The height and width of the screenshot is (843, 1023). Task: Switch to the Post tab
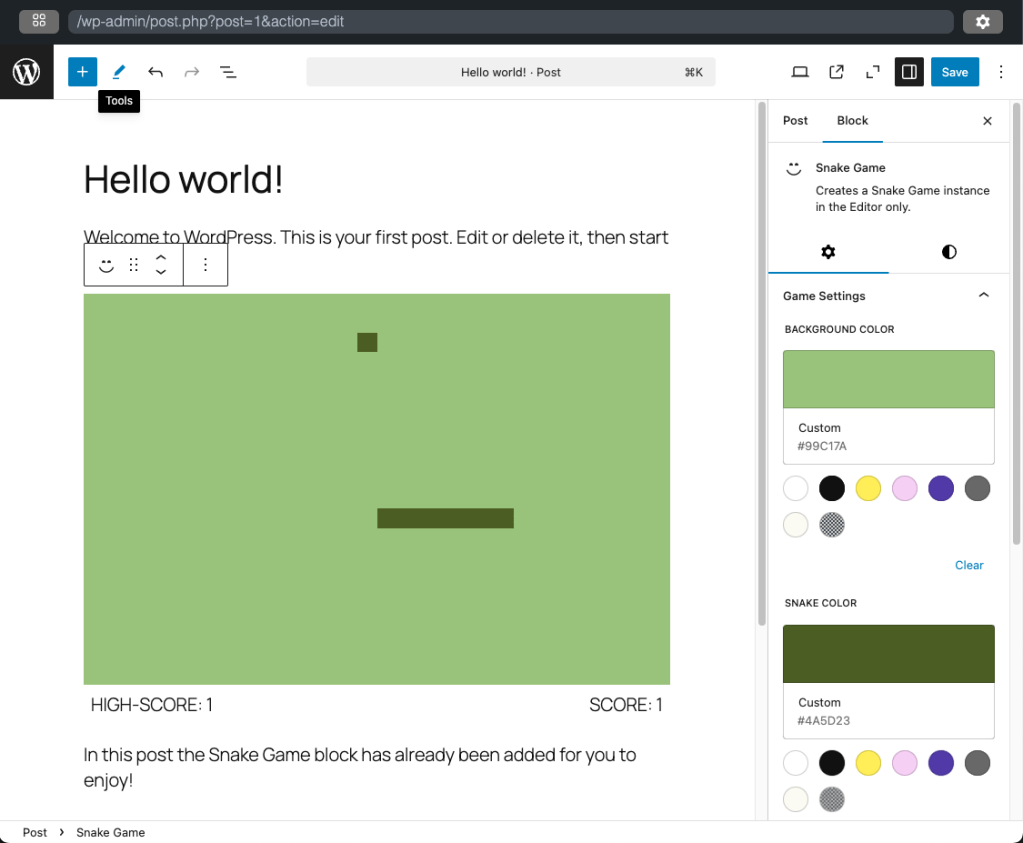(x=795, y=121)
